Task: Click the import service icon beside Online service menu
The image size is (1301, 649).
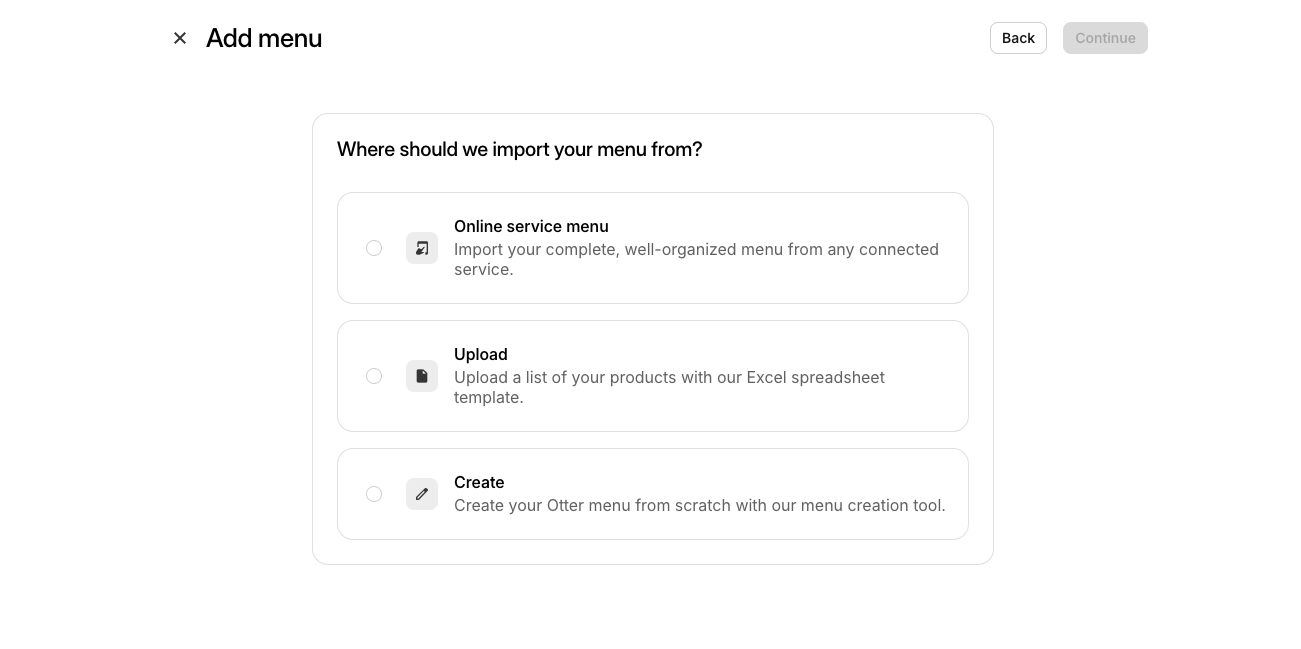Action: (x=422, y=248)
